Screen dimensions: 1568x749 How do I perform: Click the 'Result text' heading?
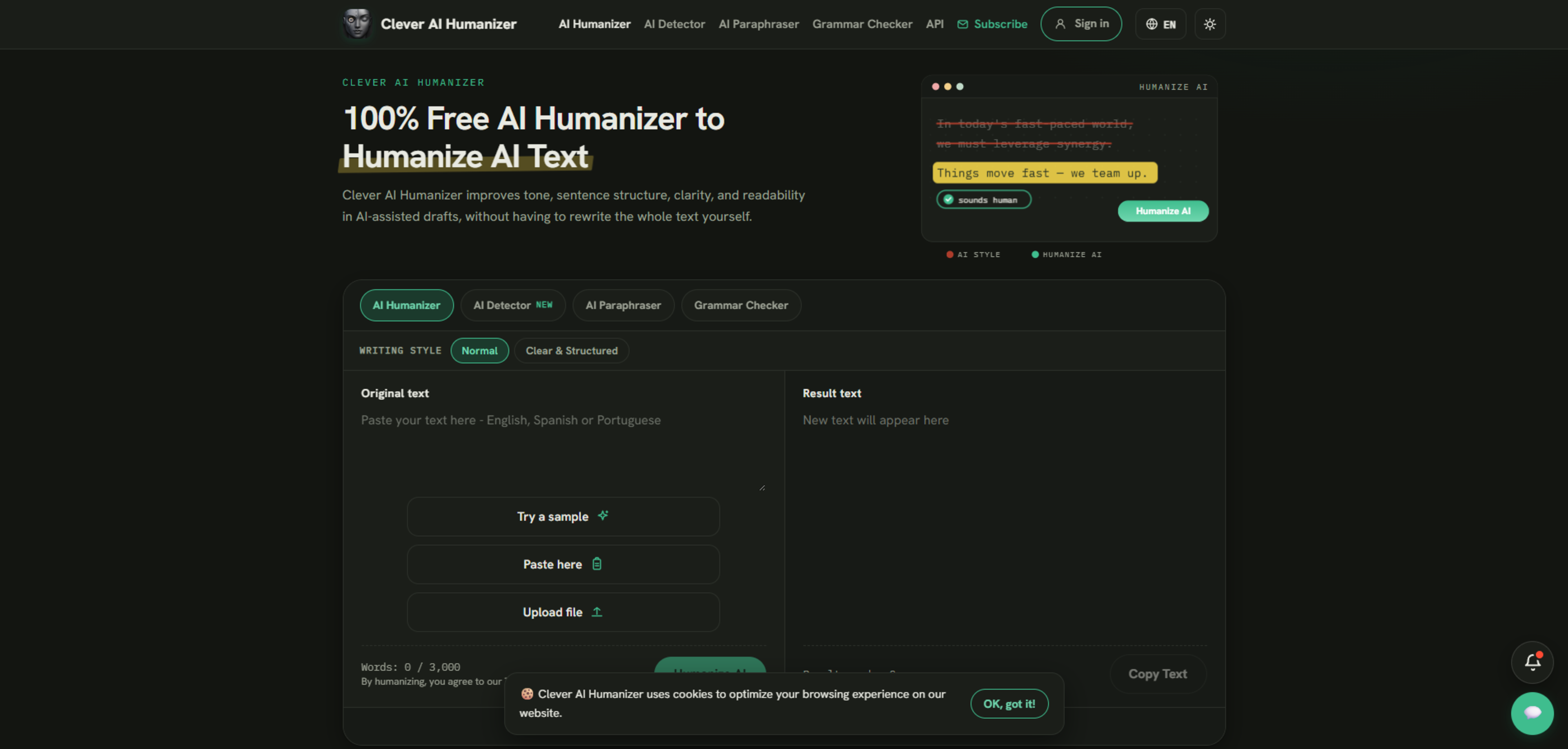831,393
